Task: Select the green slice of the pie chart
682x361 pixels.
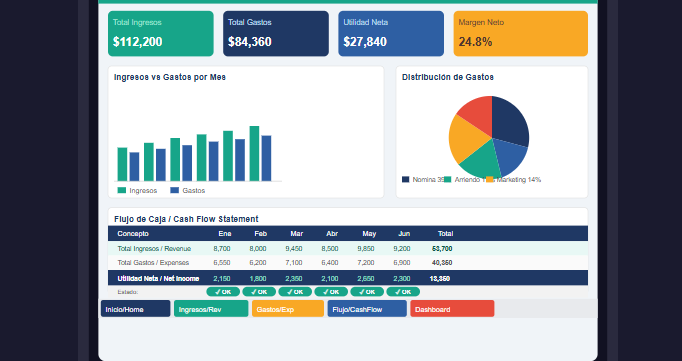Action: click(x=483, y=161)
